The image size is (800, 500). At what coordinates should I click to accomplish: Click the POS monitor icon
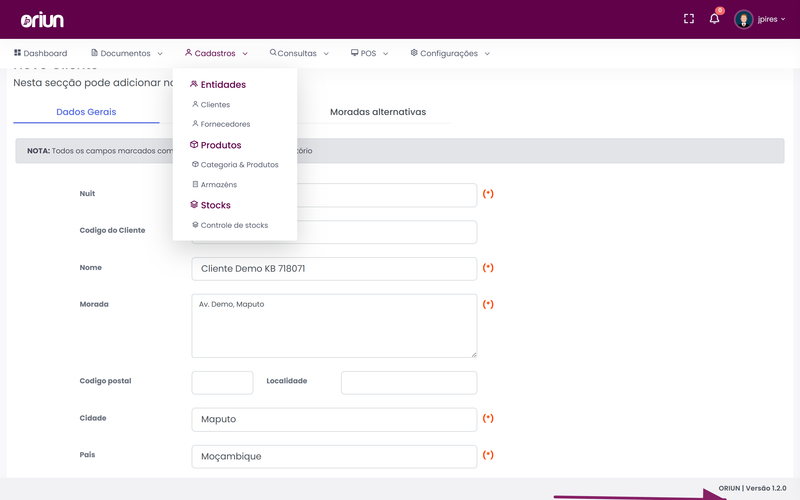[355, 53]
